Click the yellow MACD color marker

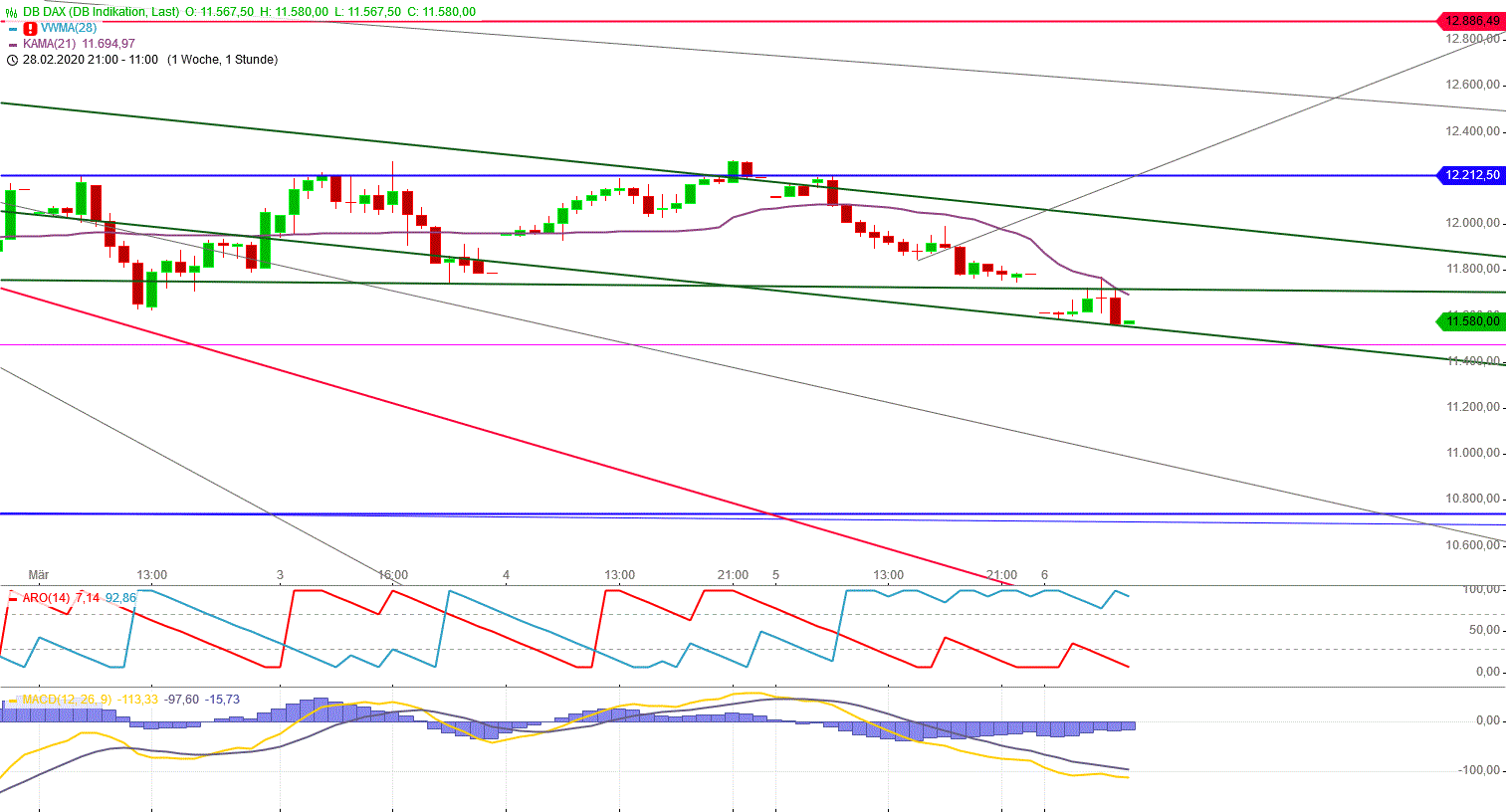(x=13, y=701)
